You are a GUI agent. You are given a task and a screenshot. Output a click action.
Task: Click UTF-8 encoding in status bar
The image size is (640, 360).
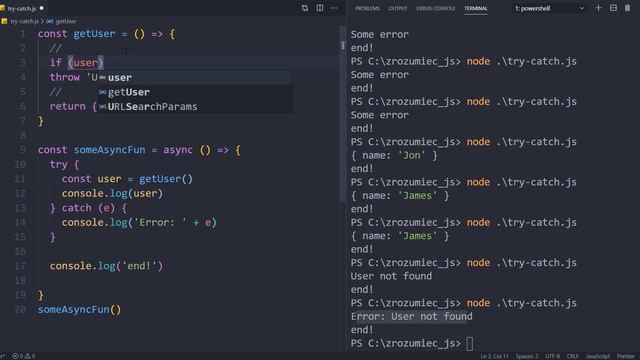click(553, 356)
